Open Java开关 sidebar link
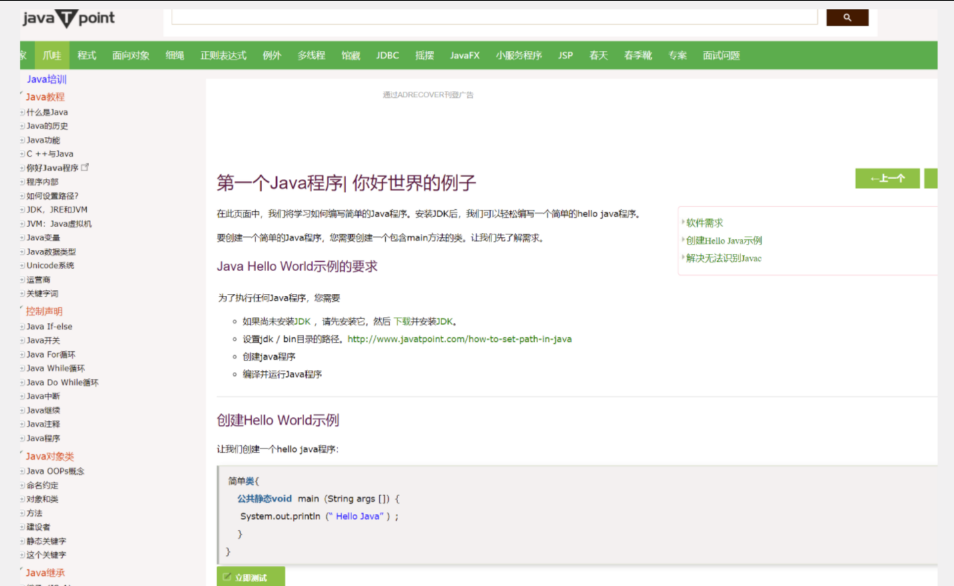The width and height of the screenshot is (954, 586). pos(43,341)
